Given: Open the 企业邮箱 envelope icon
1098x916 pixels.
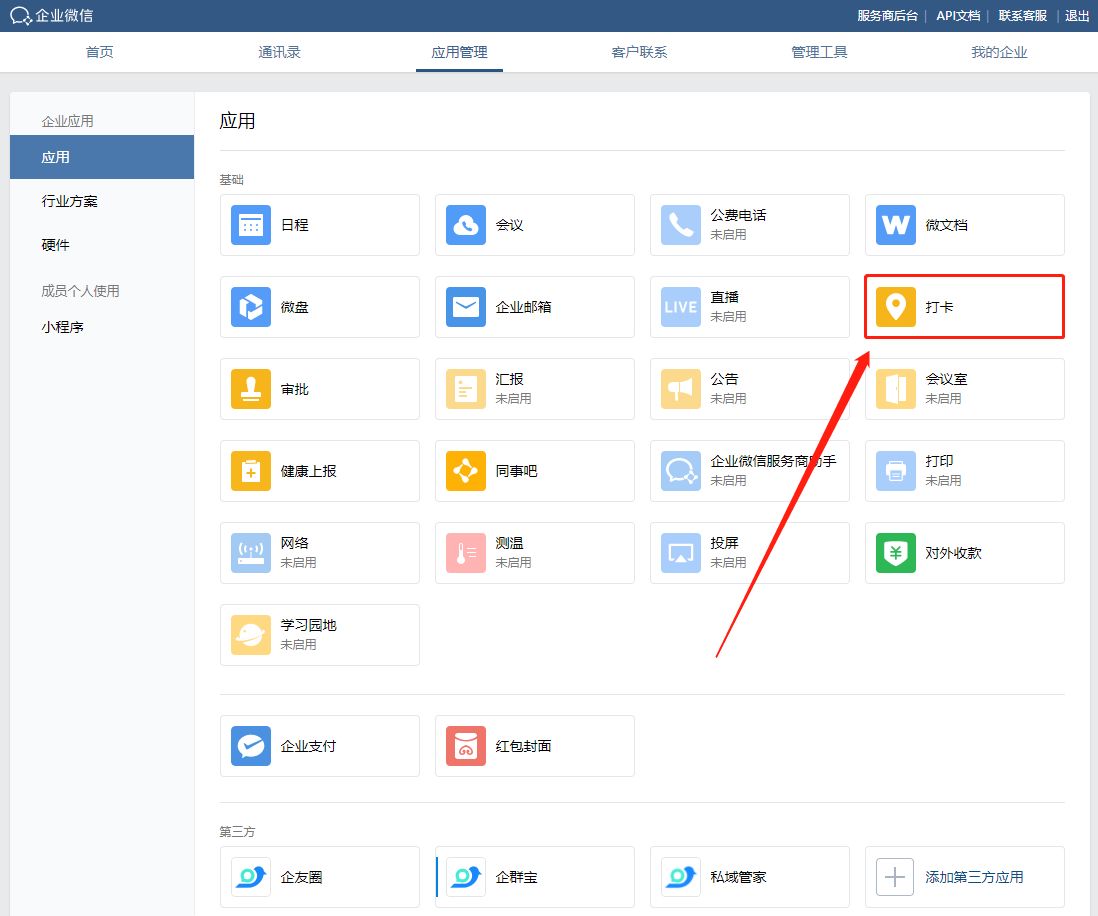Looking at the screenshot, I should point(466,307).
